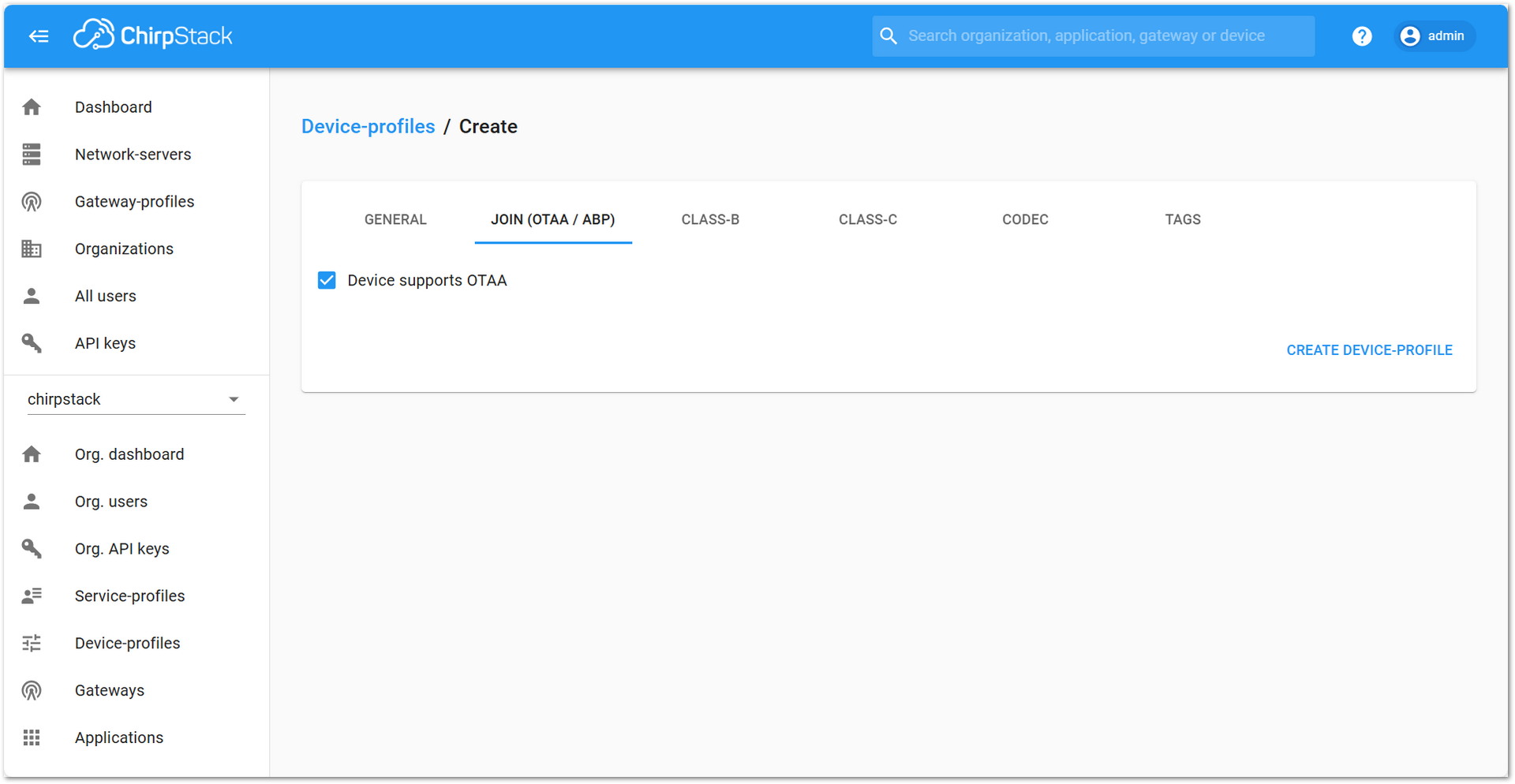Click the Device-profiles sliders icon

pos(32,643)
